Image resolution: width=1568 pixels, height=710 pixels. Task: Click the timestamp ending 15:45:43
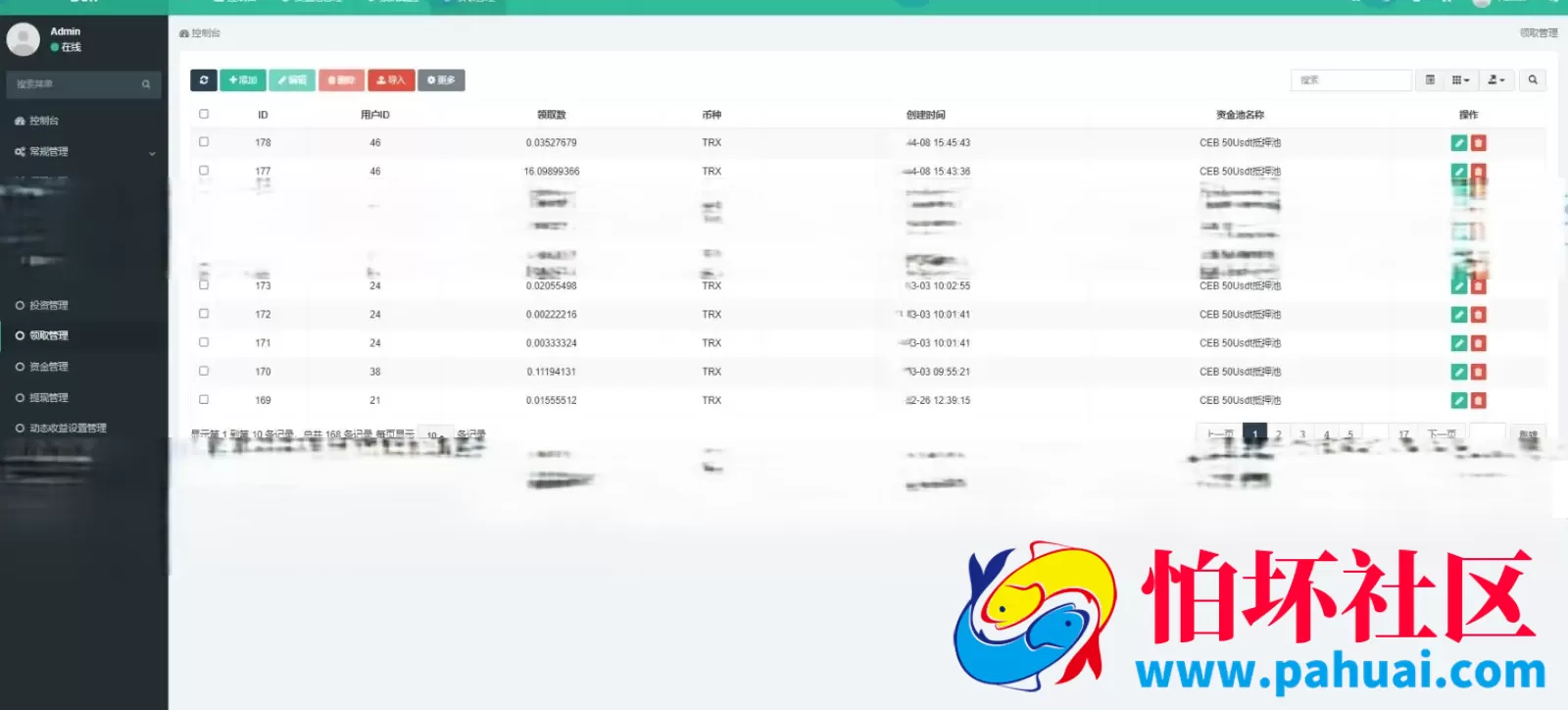938,143
